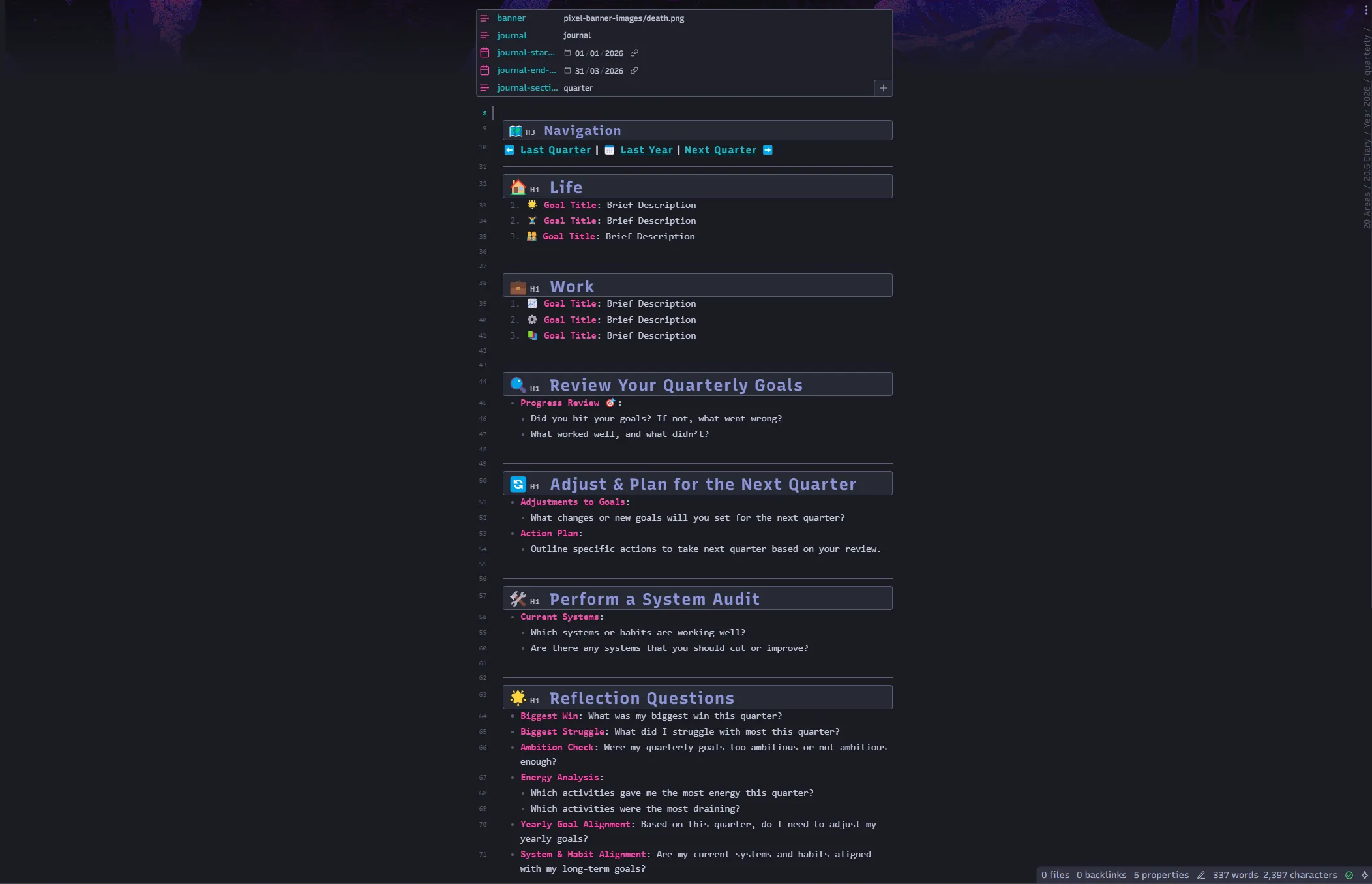This screenshot has width=1372, height=884.
Task: Select the Last Year tab link
Action: click(x=646, y=150)
